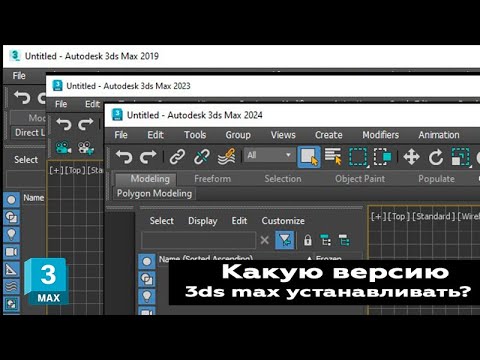Open Edit menu in 3ds Max 2023 window
Screen dimensions: 480x360
coord(92,104)
